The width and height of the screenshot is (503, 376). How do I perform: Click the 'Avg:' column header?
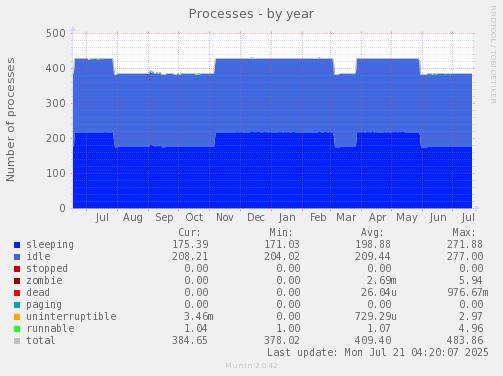click(x=372, y=232)
